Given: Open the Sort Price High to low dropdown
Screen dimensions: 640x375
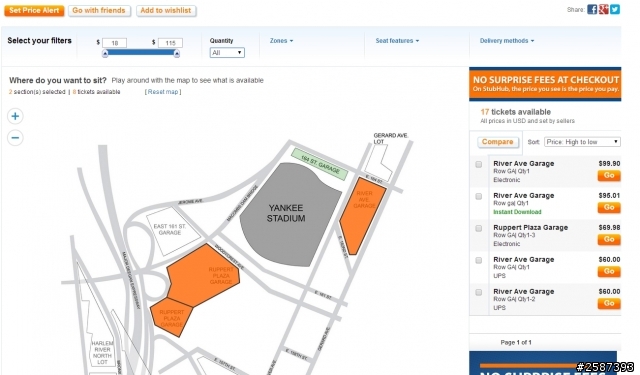Looking at the screenshot, I should click(582, 142).
